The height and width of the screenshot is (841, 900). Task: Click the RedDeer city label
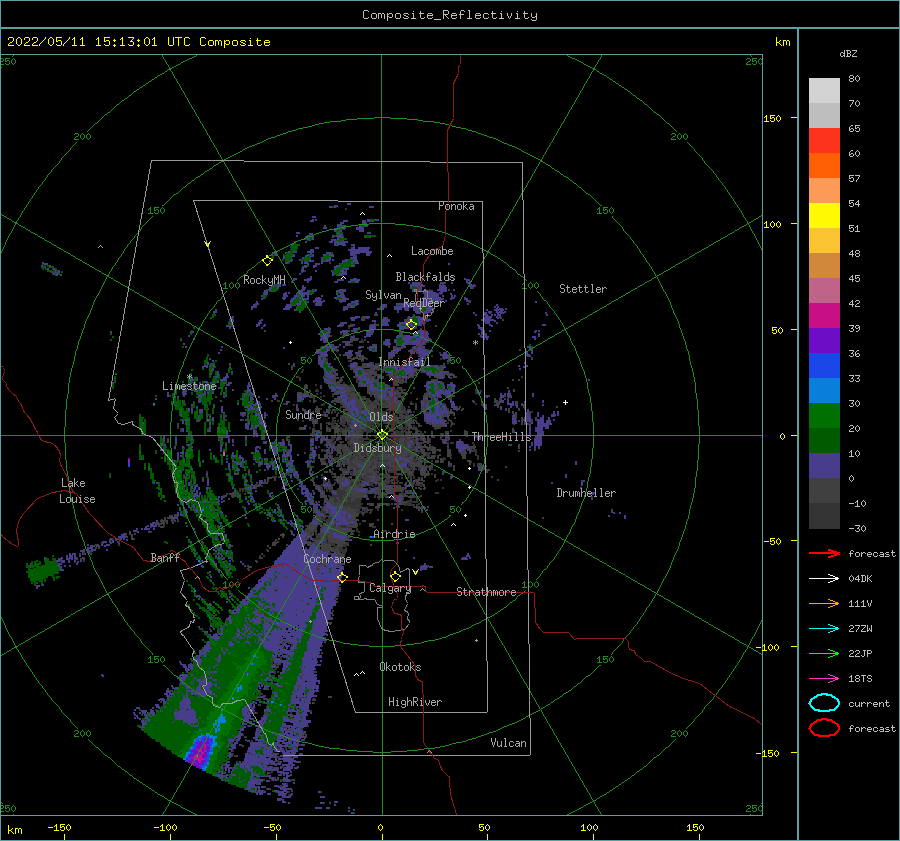(x=424, y=303)
